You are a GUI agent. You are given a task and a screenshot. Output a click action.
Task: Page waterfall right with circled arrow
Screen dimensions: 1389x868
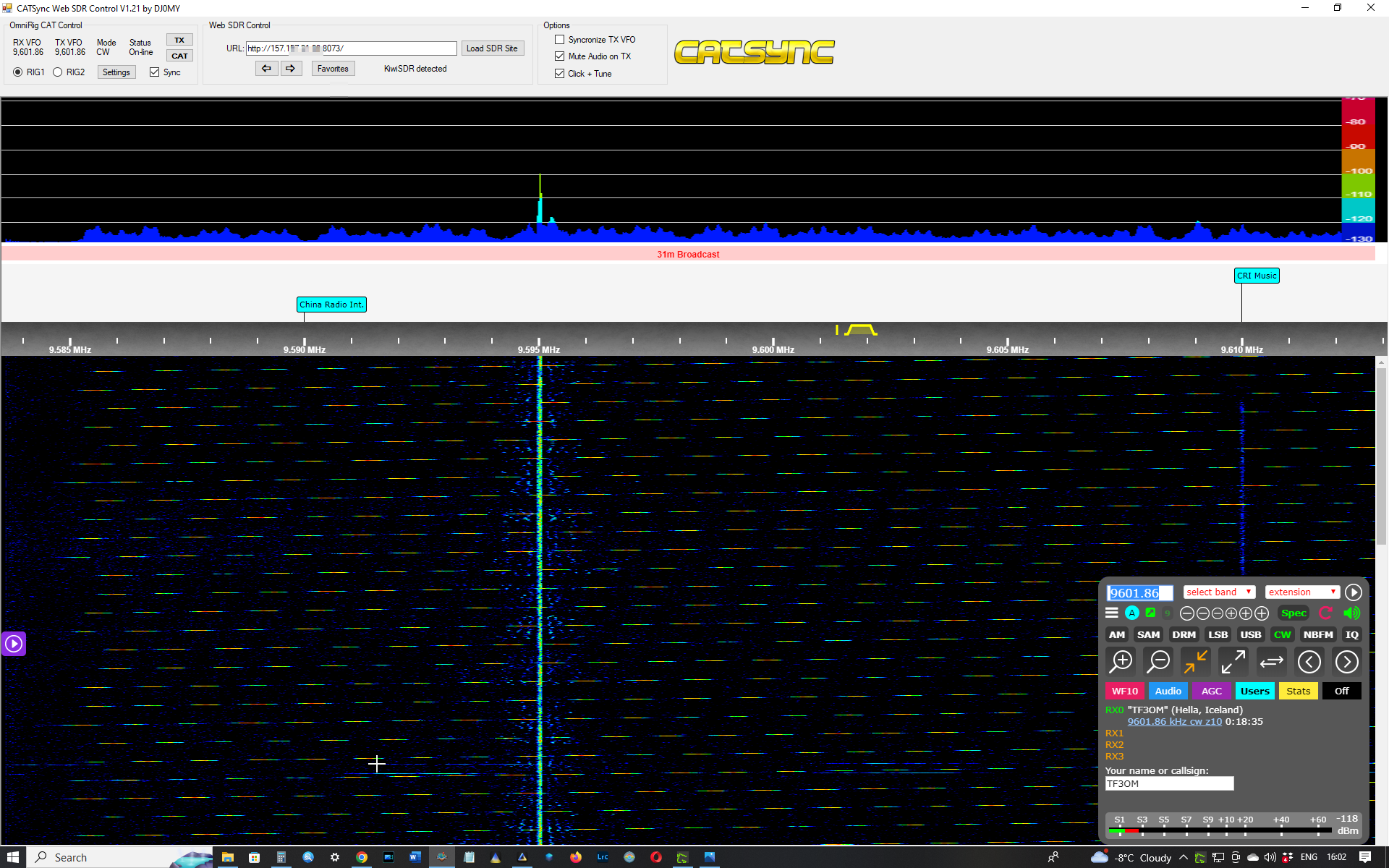tap(1346, 661)
